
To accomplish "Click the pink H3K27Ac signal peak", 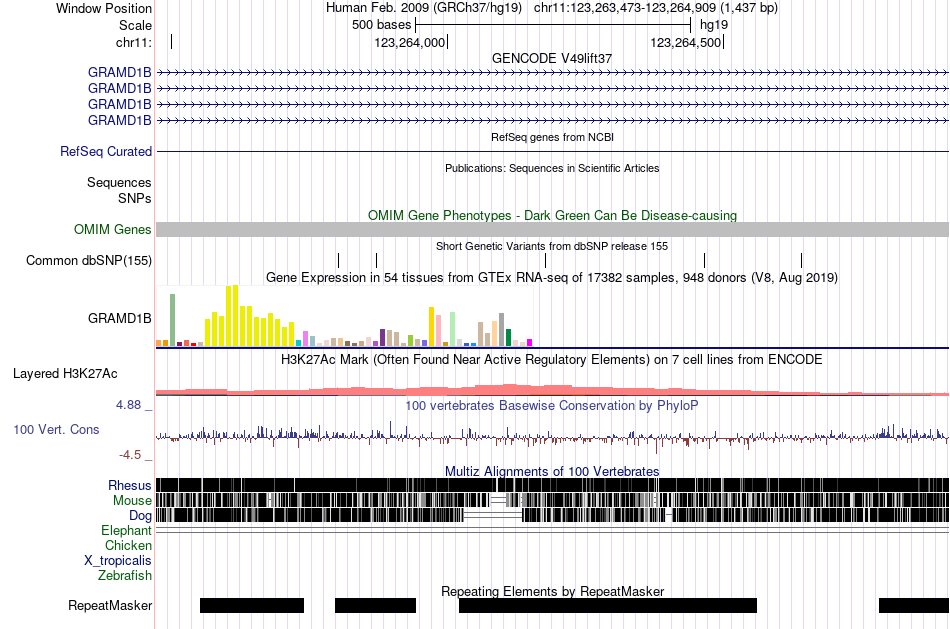I will 512,390.
